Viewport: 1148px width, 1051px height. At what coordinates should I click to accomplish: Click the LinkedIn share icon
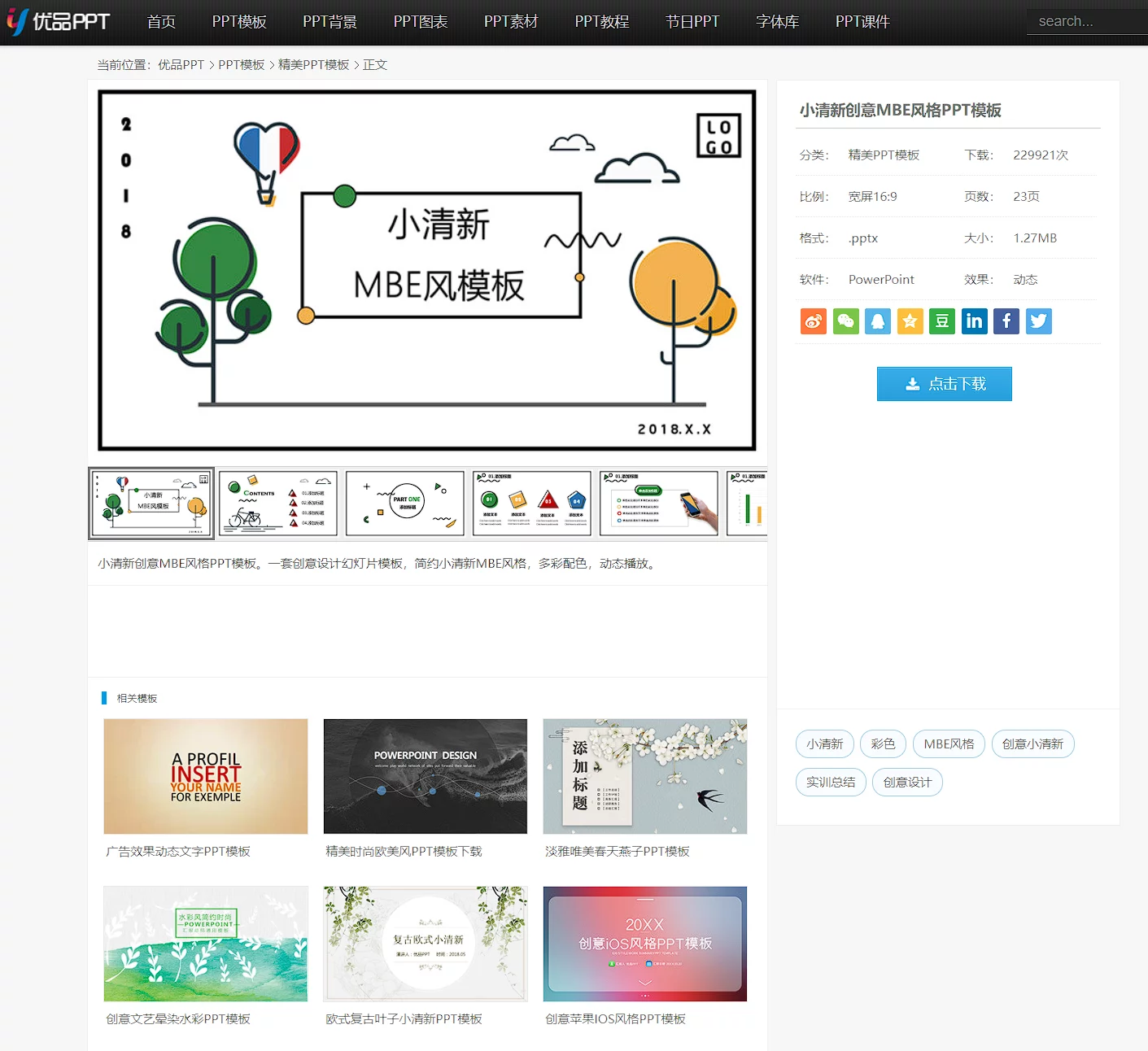974,321
